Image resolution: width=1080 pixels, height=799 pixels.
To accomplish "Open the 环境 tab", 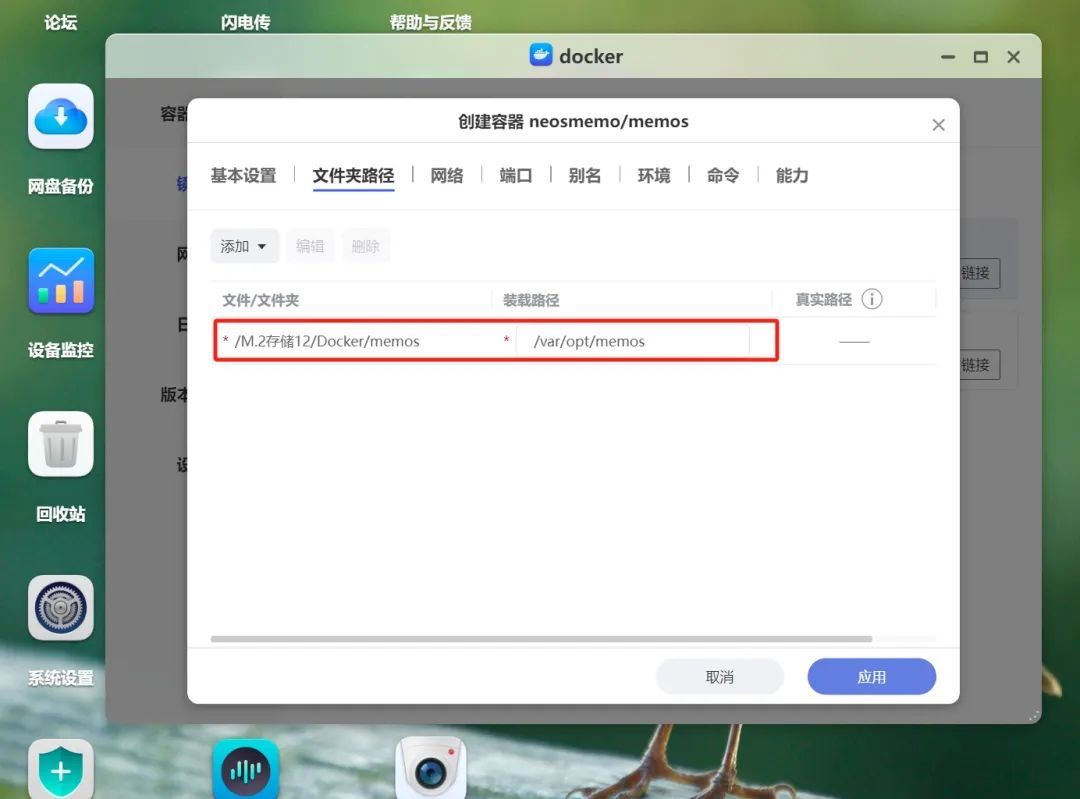I will (x=654, y=176).
